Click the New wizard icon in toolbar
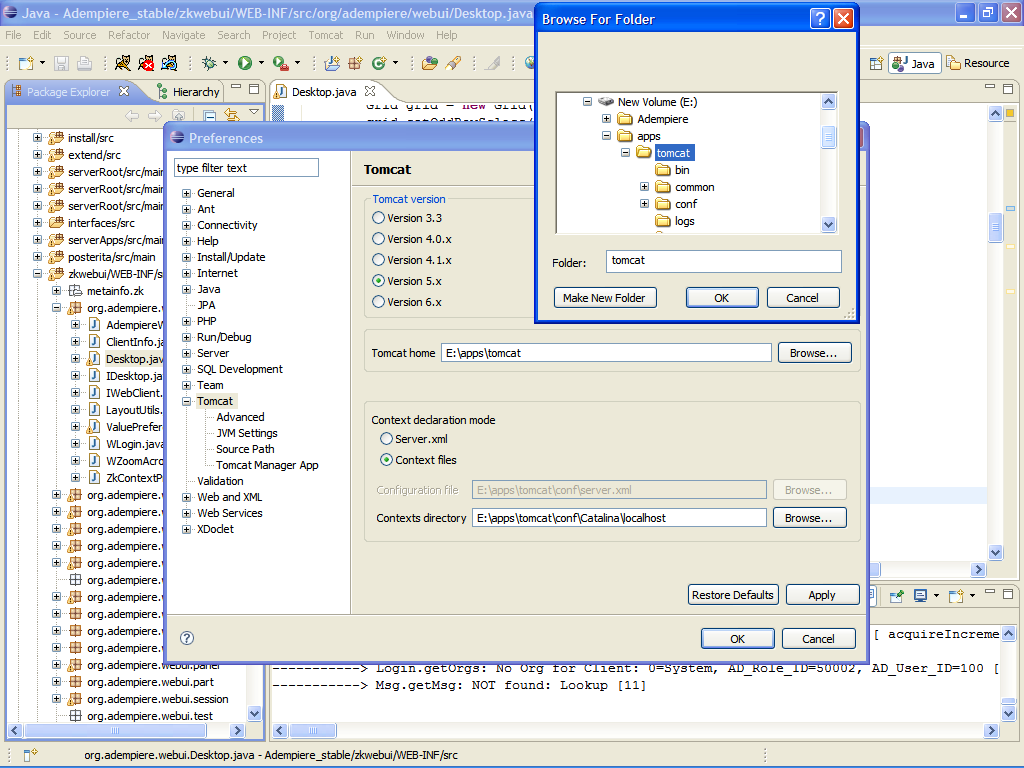This screenshot has height=768, width=1024. (26, 63)
